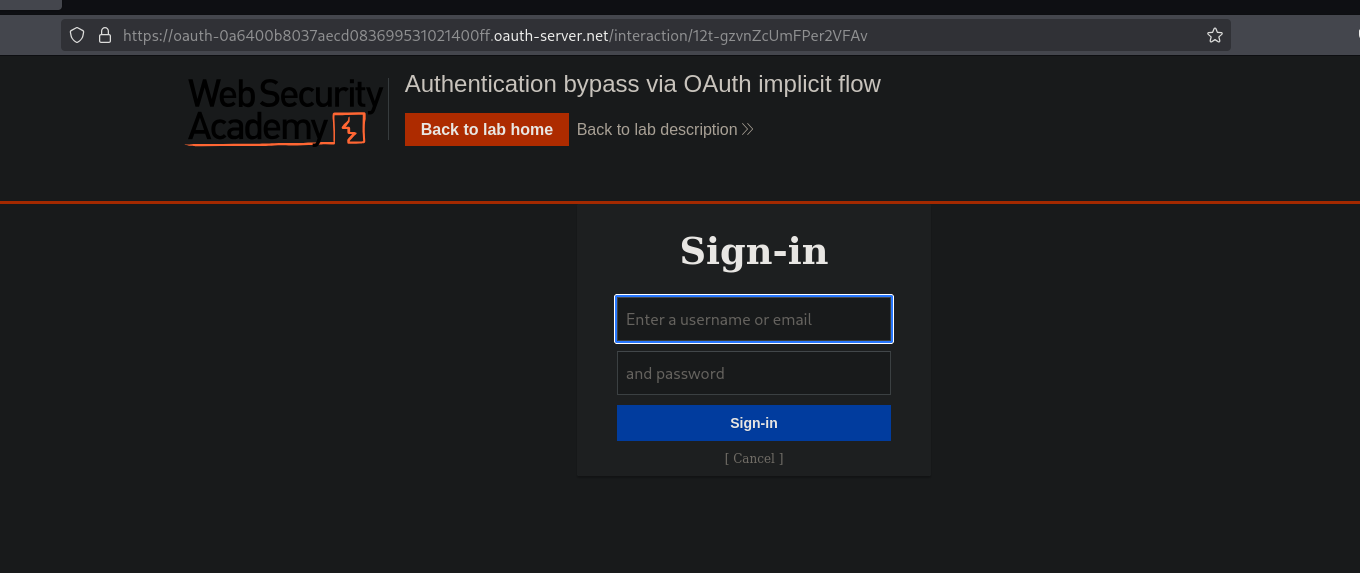Image resolution: width=1360 pixels, height=573 pixels.
Task: Click the word Academy in the logo
Action: tap(256, 128)
